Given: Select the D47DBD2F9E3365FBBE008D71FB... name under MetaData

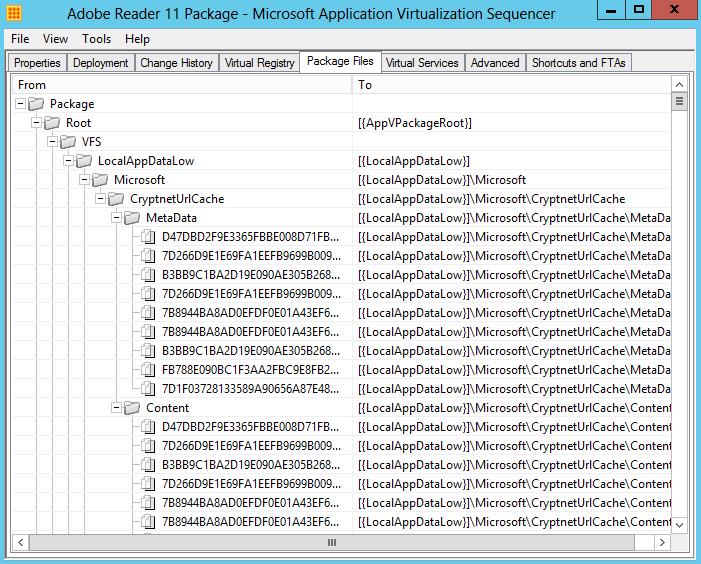Looking at the screenshot, I should (x=250, y=237).
